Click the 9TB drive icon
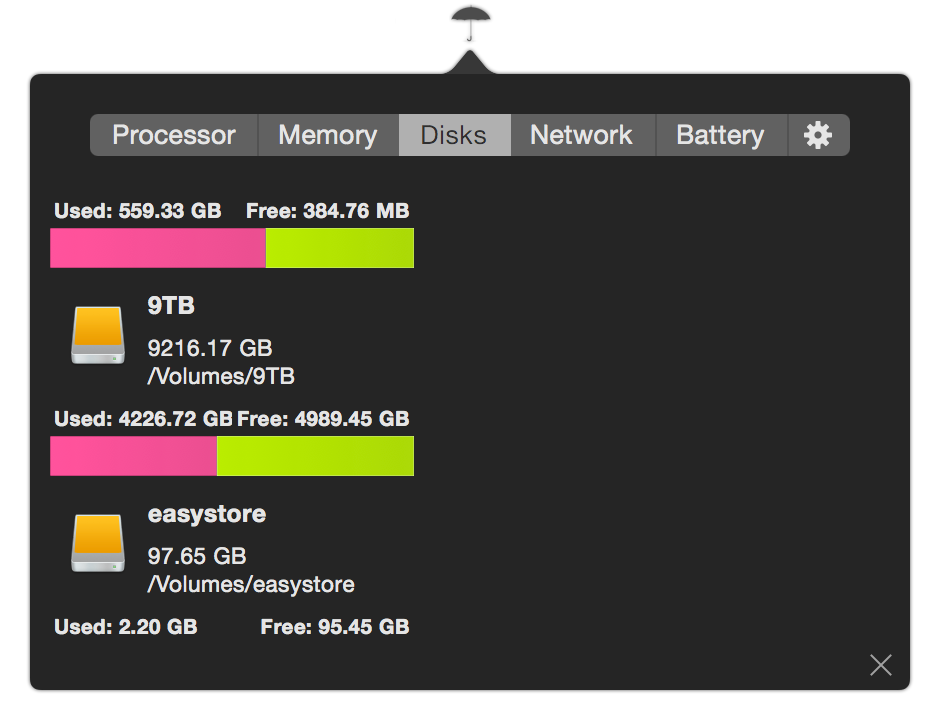 [x=98, y=335]
